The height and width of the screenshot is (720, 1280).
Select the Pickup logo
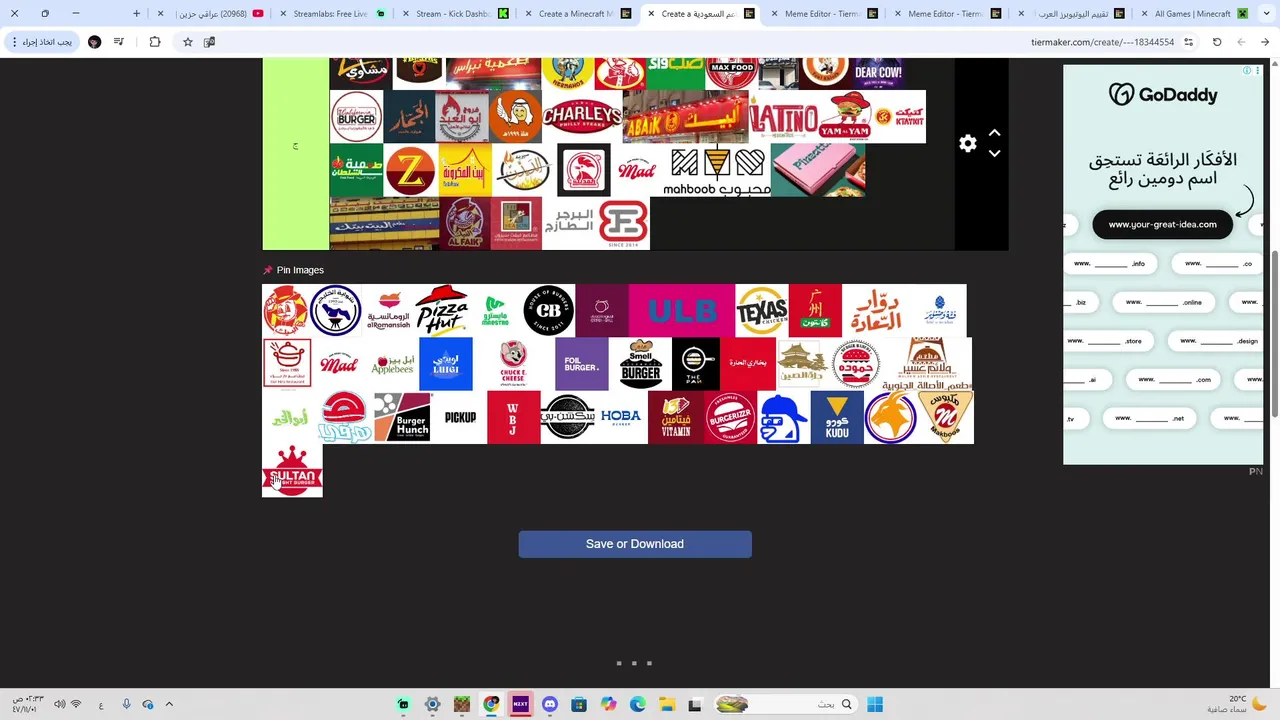tap(460, 417)
